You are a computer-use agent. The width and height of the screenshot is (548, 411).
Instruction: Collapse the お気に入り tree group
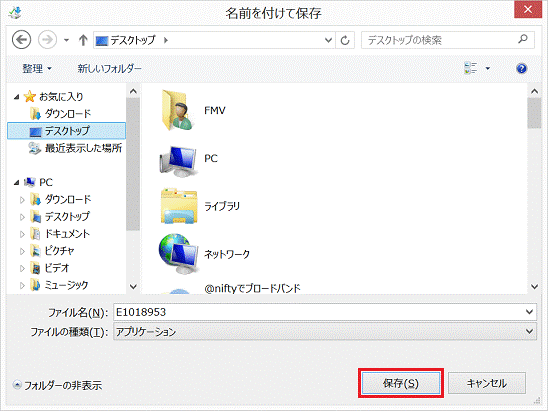(x=16, y=97)
